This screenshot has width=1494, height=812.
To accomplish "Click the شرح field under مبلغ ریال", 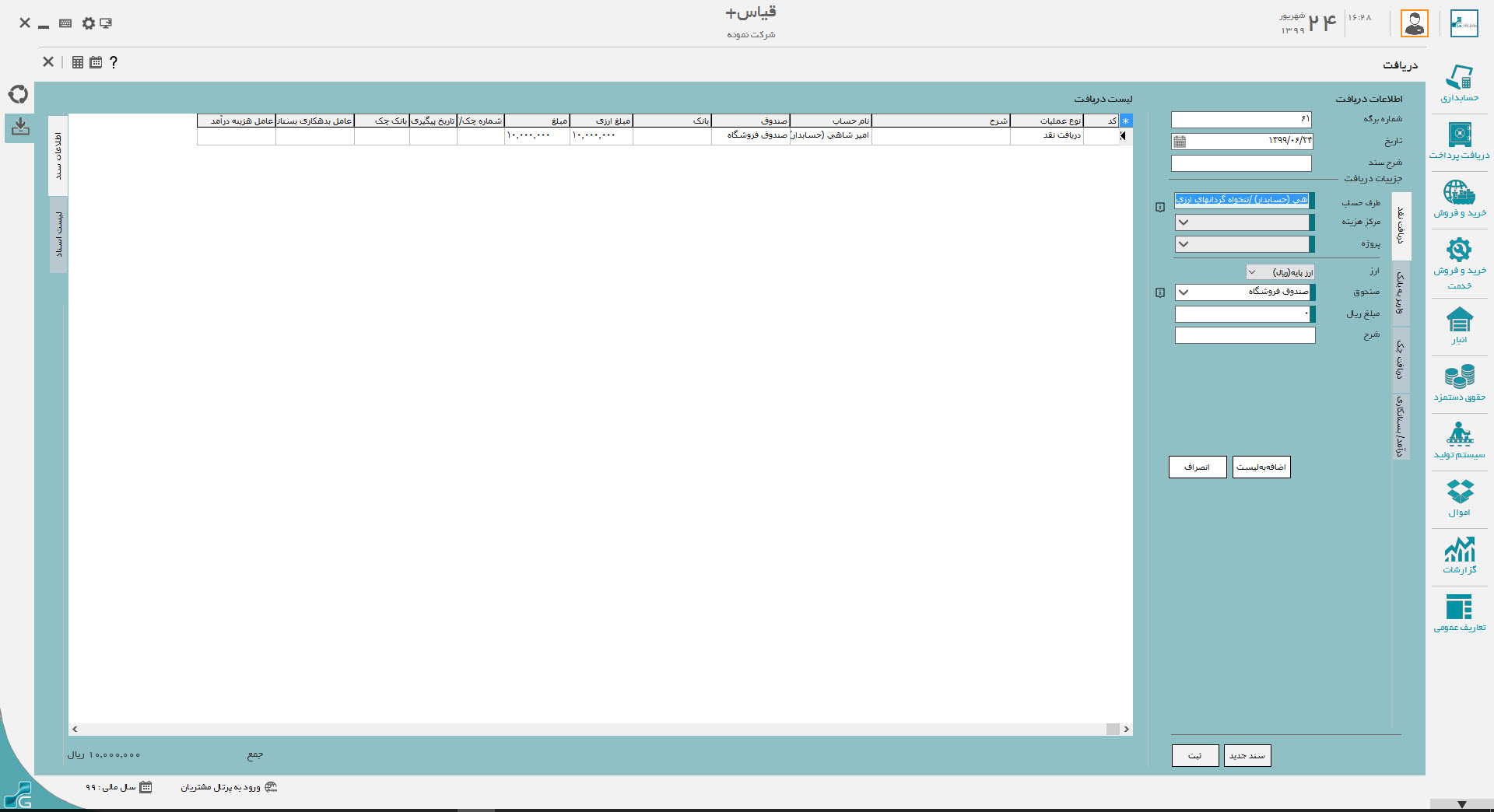I will 1245,335.
